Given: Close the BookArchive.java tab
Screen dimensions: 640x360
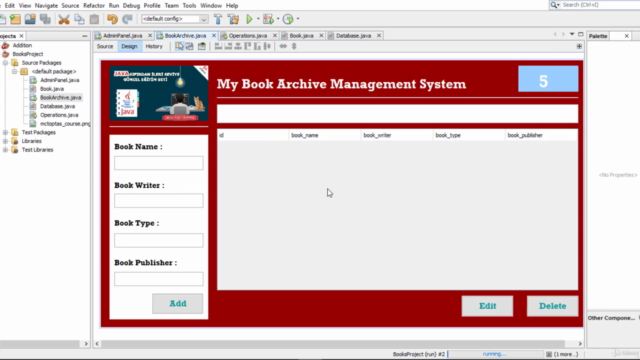Looking at the screenshot, I should [213, 36].
